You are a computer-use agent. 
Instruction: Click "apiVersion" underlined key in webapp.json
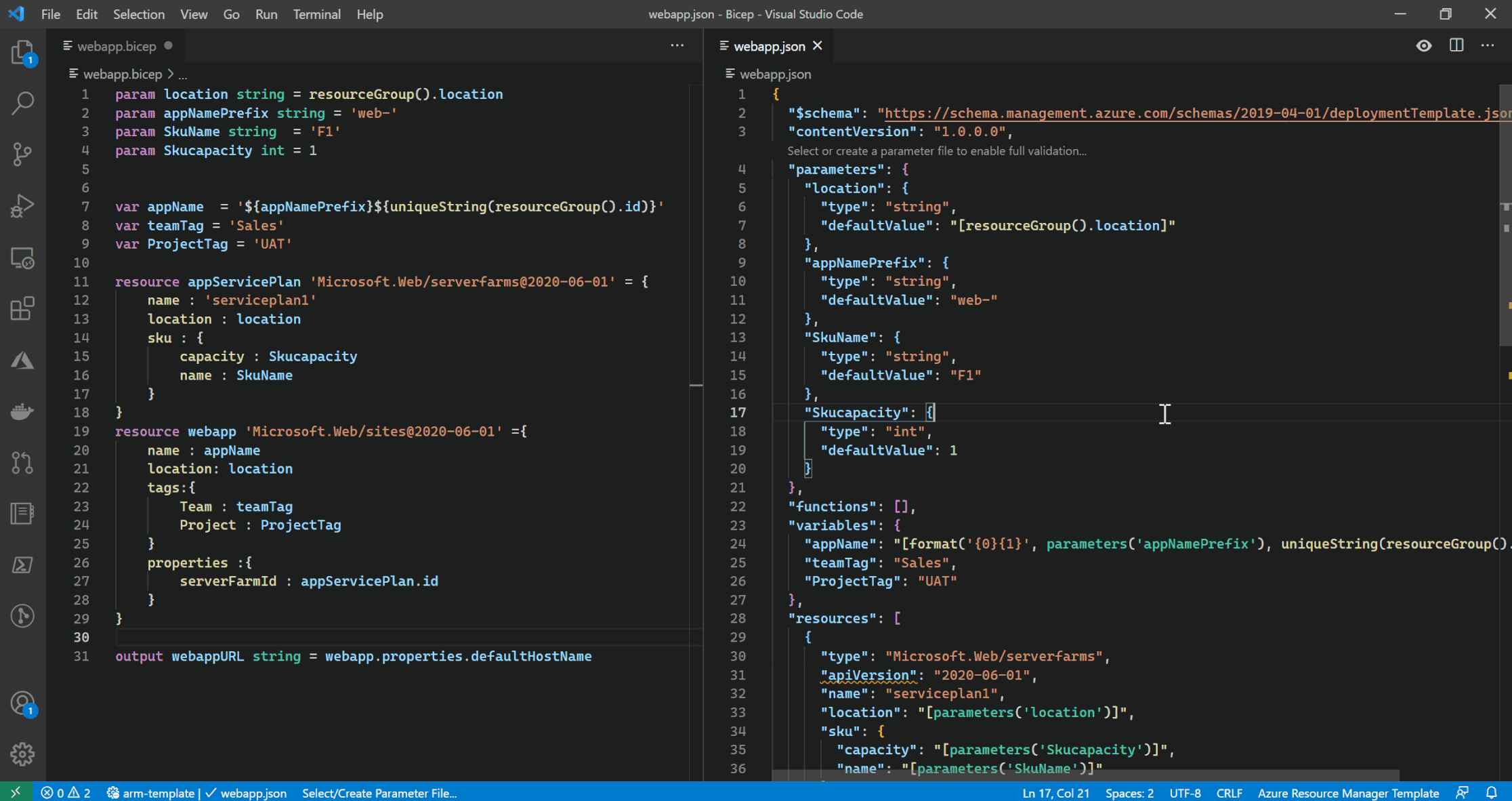[868, 675]
